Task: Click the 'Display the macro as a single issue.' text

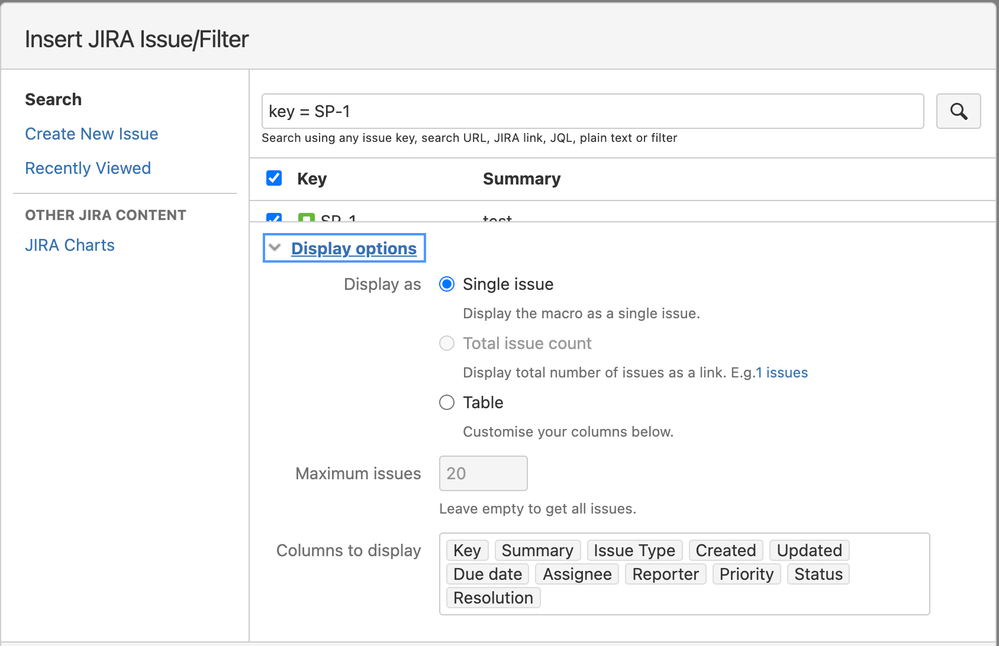Action: [581, 313]
